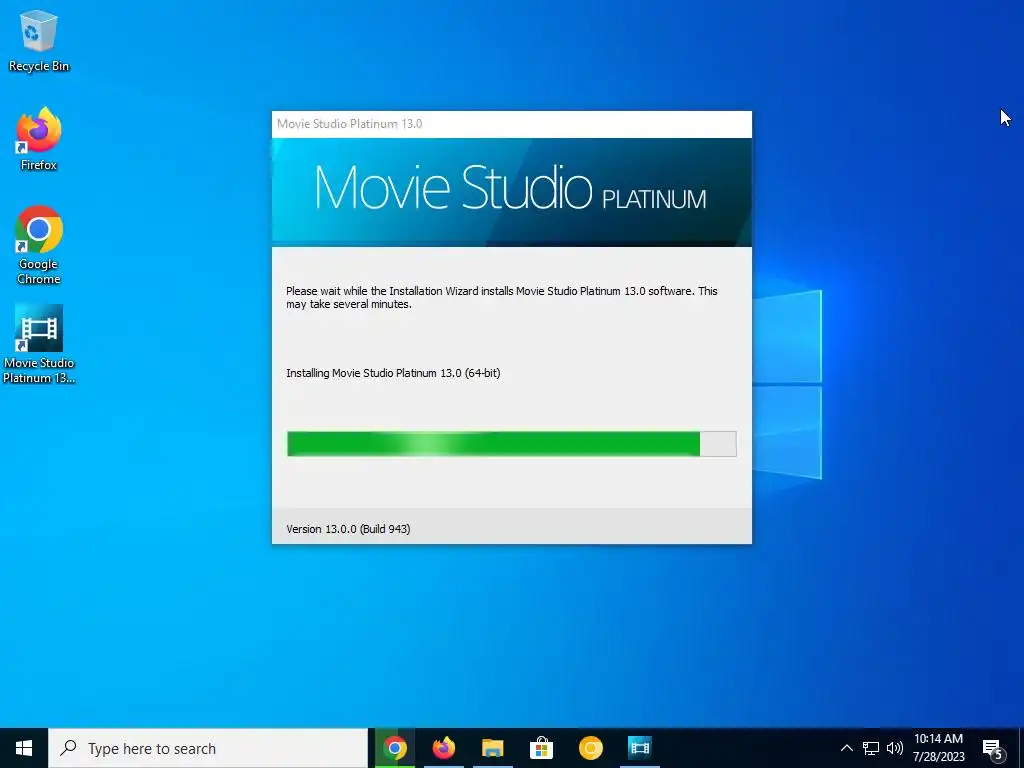
Task: Click the Movie Studio PLATINUM banner
Action: 511,192
